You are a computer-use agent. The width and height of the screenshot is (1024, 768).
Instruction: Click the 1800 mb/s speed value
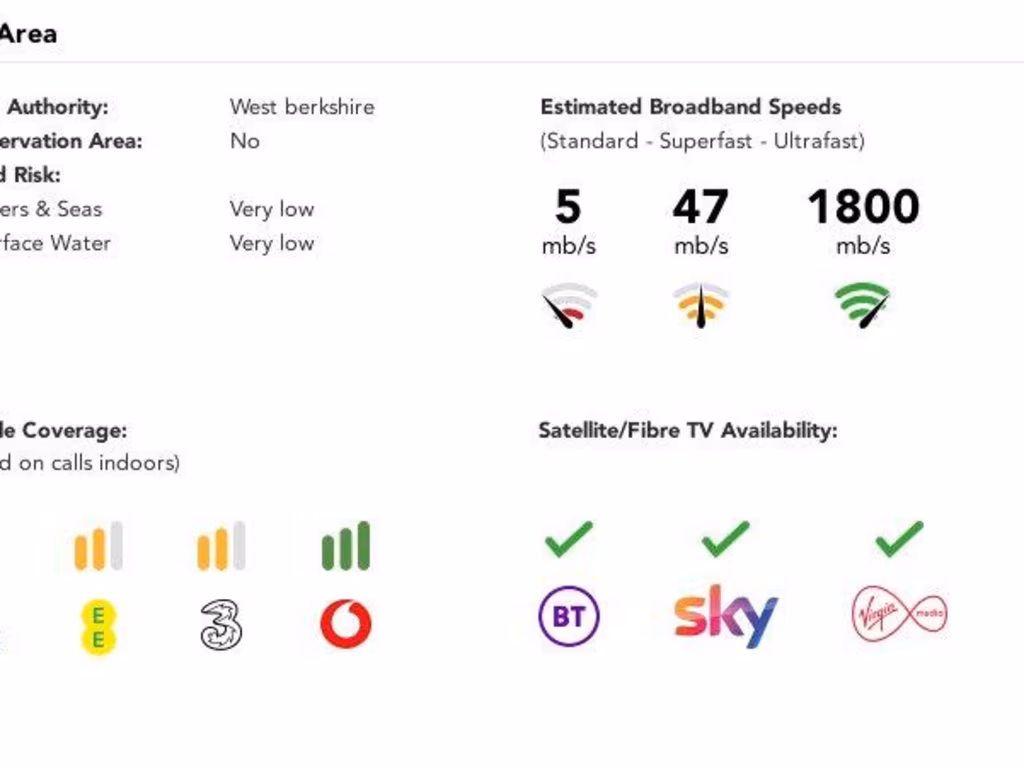click(863, 208)
